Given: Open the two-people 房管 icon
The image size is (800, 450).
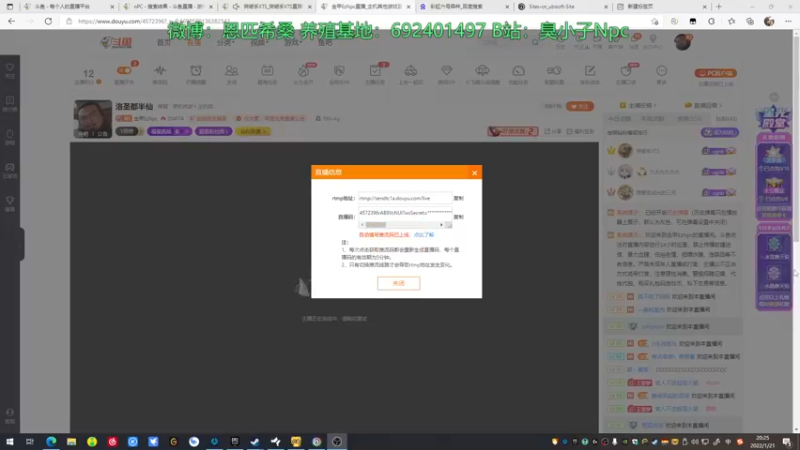Looking at the screenshot, I should click(x=232, y=73).
